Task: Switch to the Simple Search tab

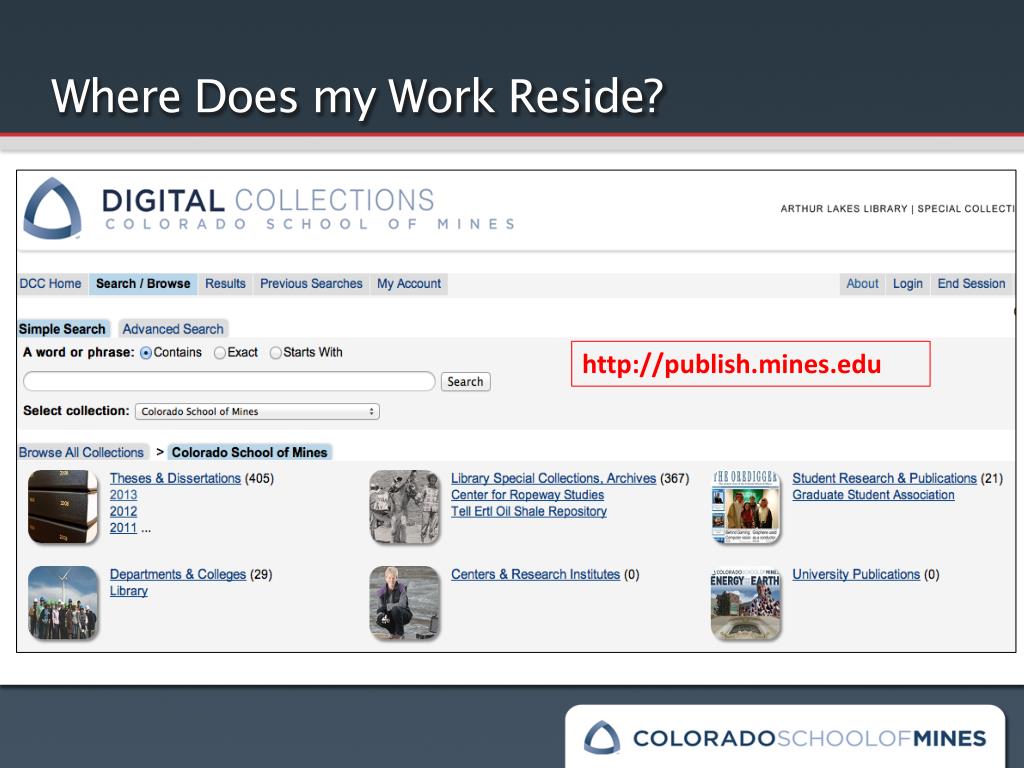Action: click(x=62, y=329)
